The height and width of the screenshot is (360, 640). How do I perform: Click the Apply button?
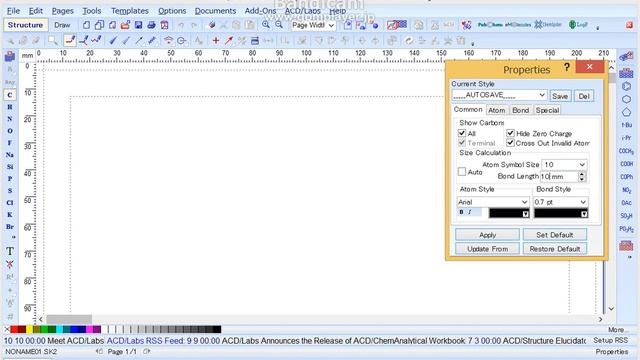(x=487, y=235)
